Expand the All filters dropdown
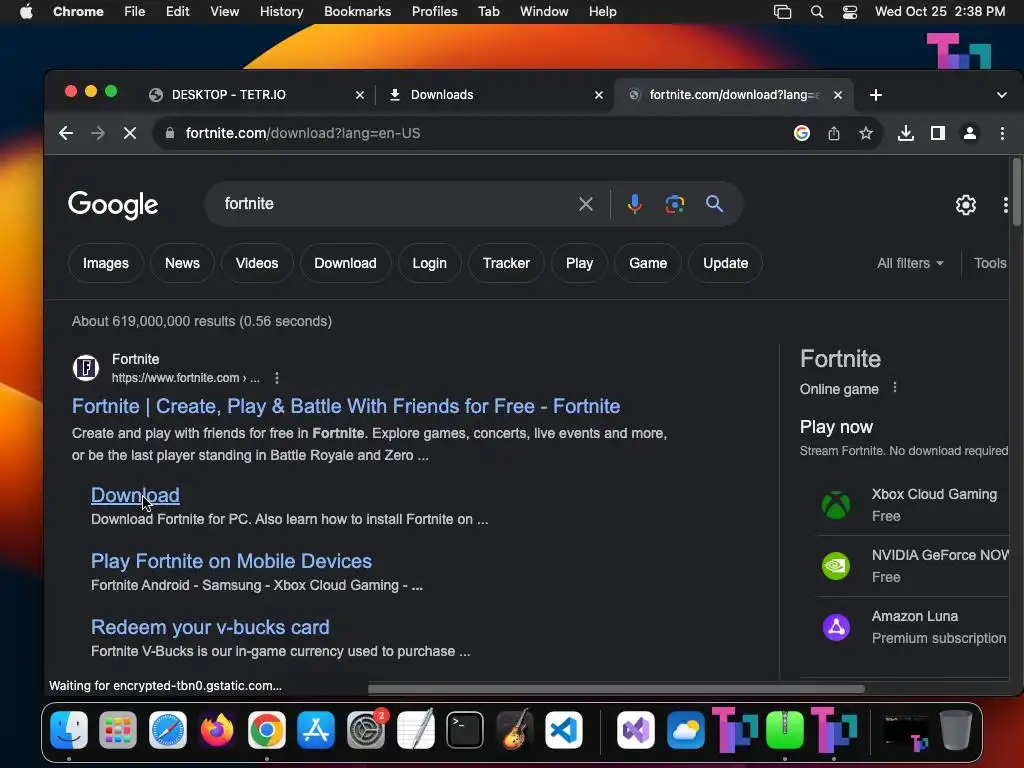The image size is (1024, 768). point(910,263)
